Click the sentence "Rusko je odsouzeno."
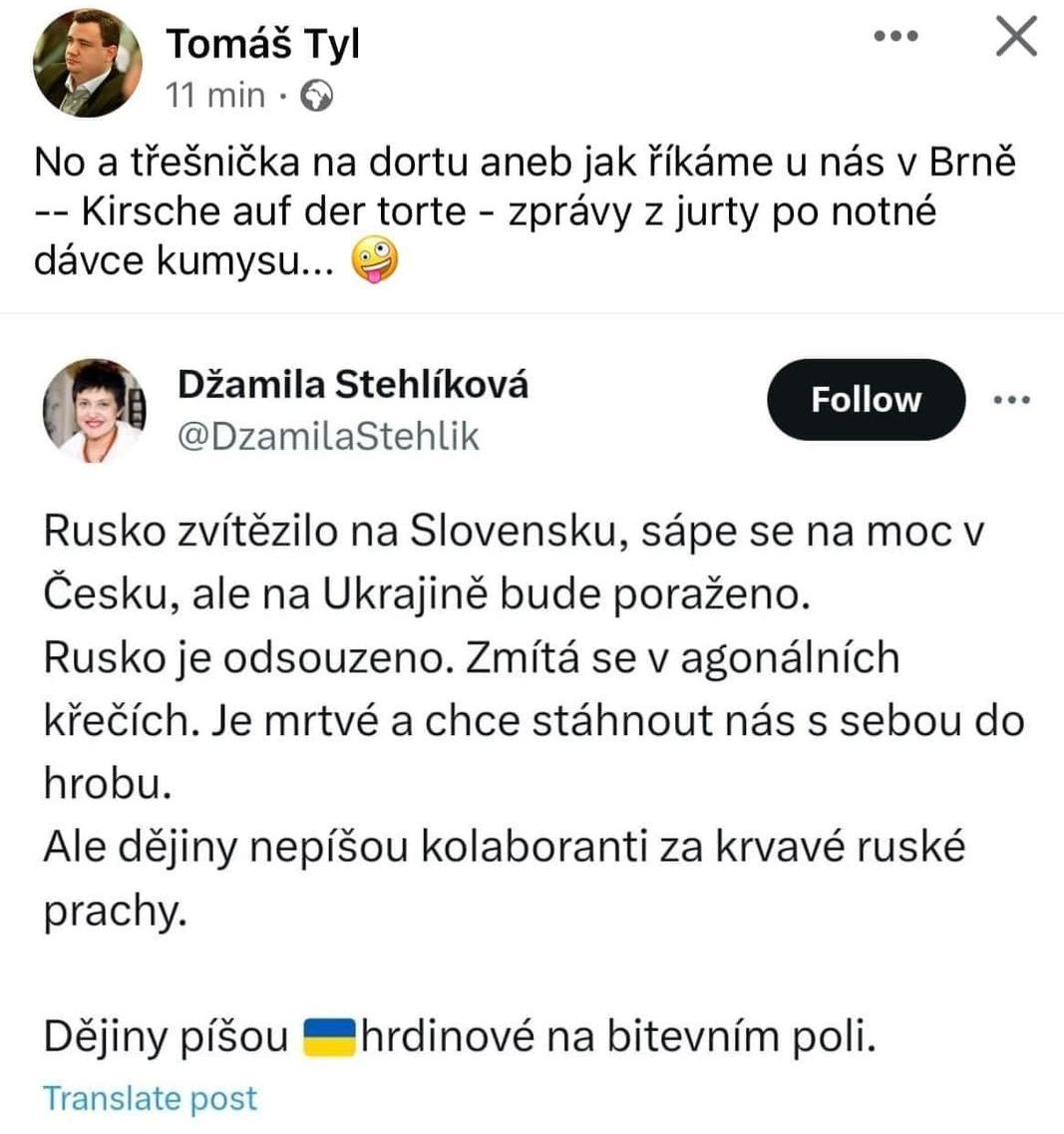Viewport: 1064px width, 1134px height. click(249, 658)
